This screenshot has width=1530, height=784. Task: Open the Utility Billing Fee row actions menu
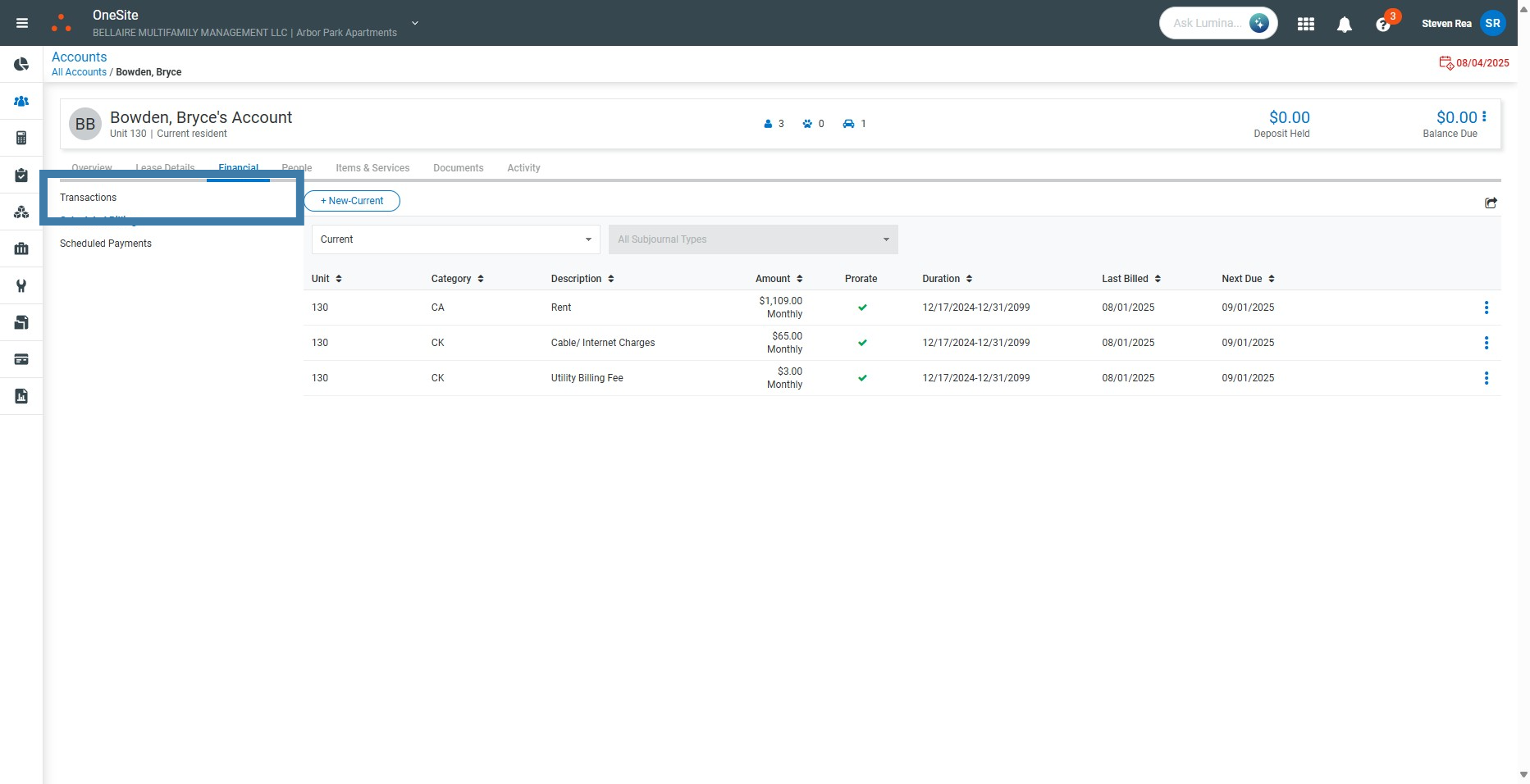(1486, 378)
